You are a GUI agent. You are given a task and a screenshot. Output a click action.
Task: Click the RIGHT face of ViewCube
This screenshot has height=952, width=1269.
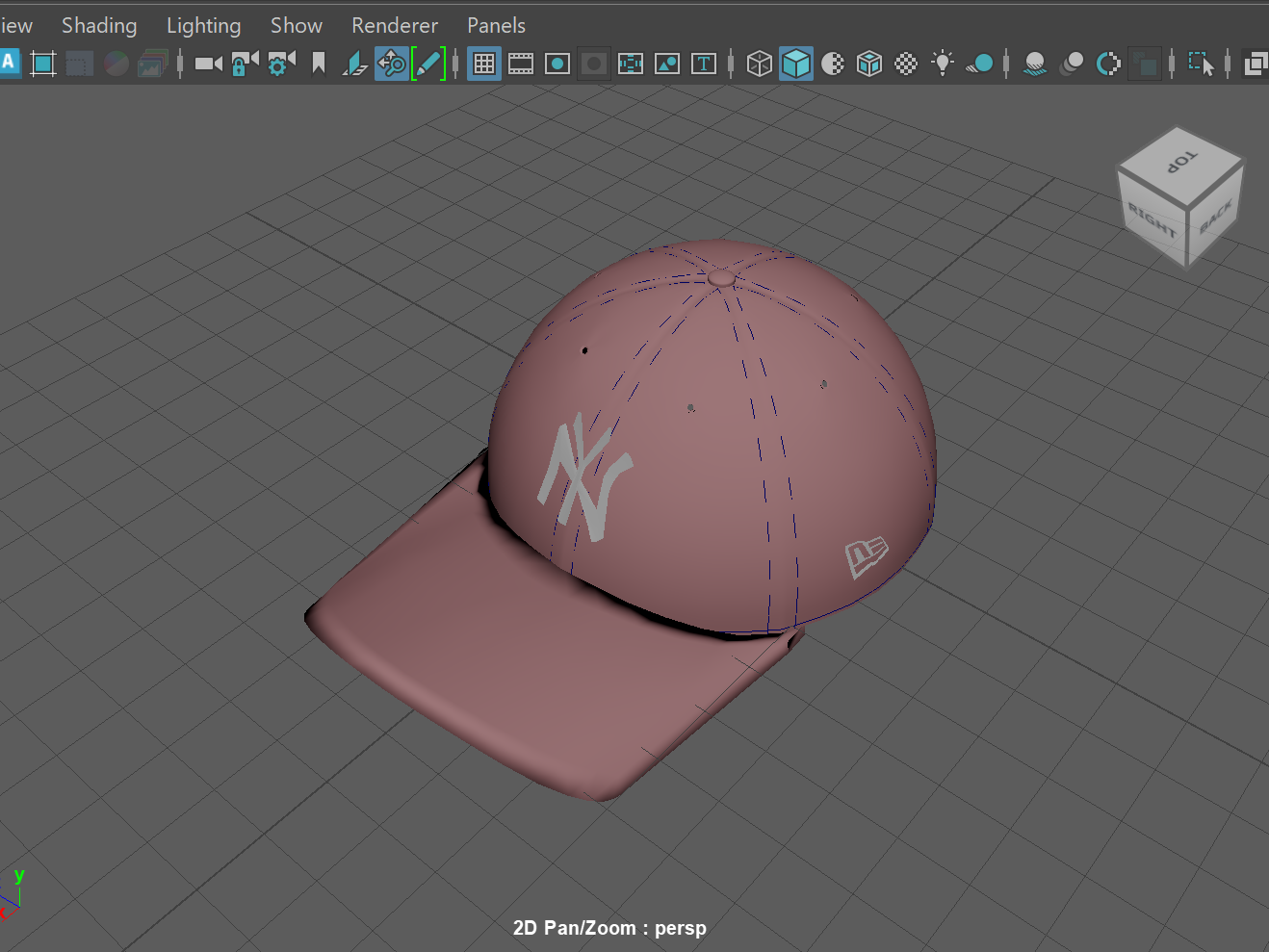click(1152, 220)
